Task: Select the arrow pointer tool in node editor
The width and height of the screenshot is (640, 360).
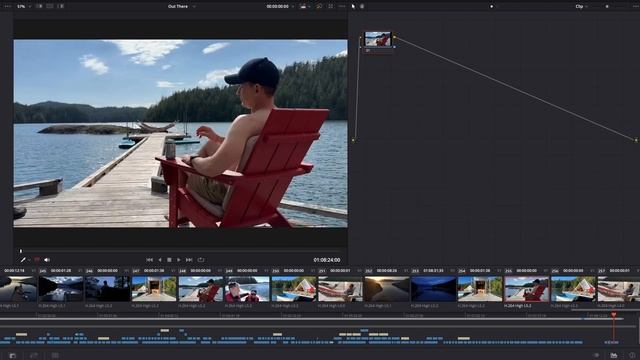Action: click(x=353, y=7)
